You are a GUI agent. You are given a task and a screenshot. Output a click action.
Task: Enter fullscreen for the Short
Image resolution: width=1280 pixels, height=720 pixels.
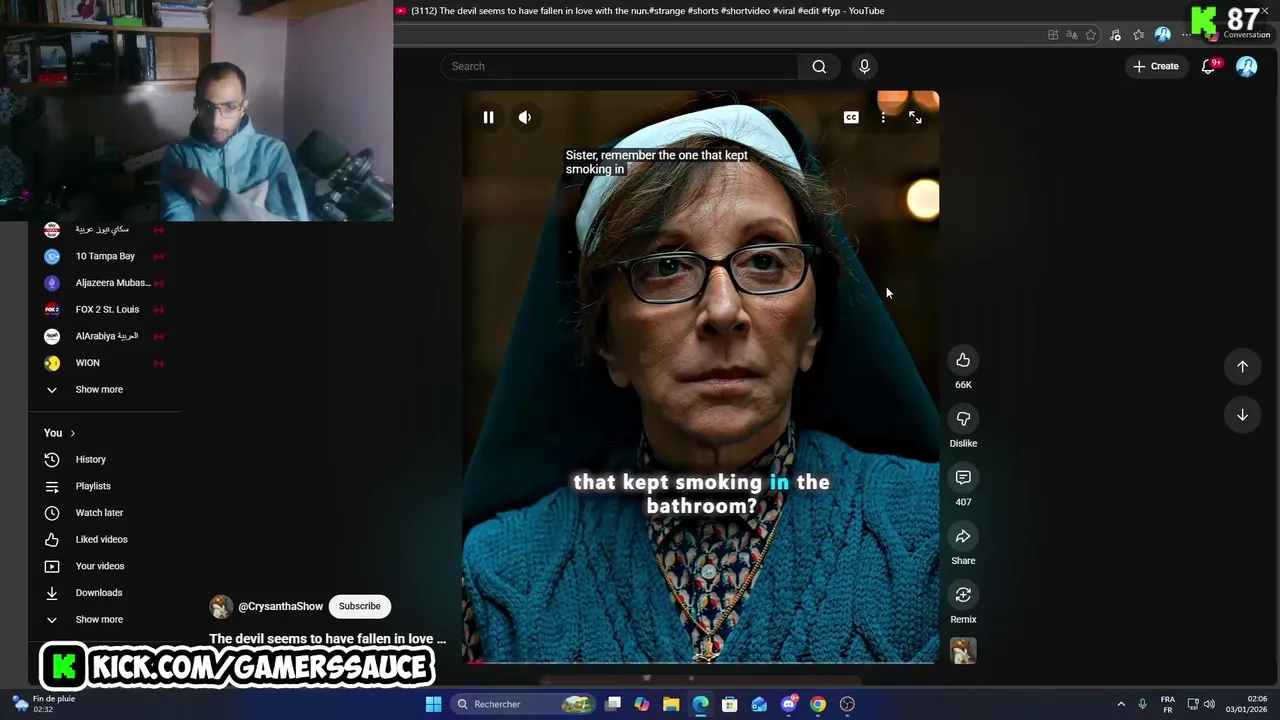click(x=915, y=117)
